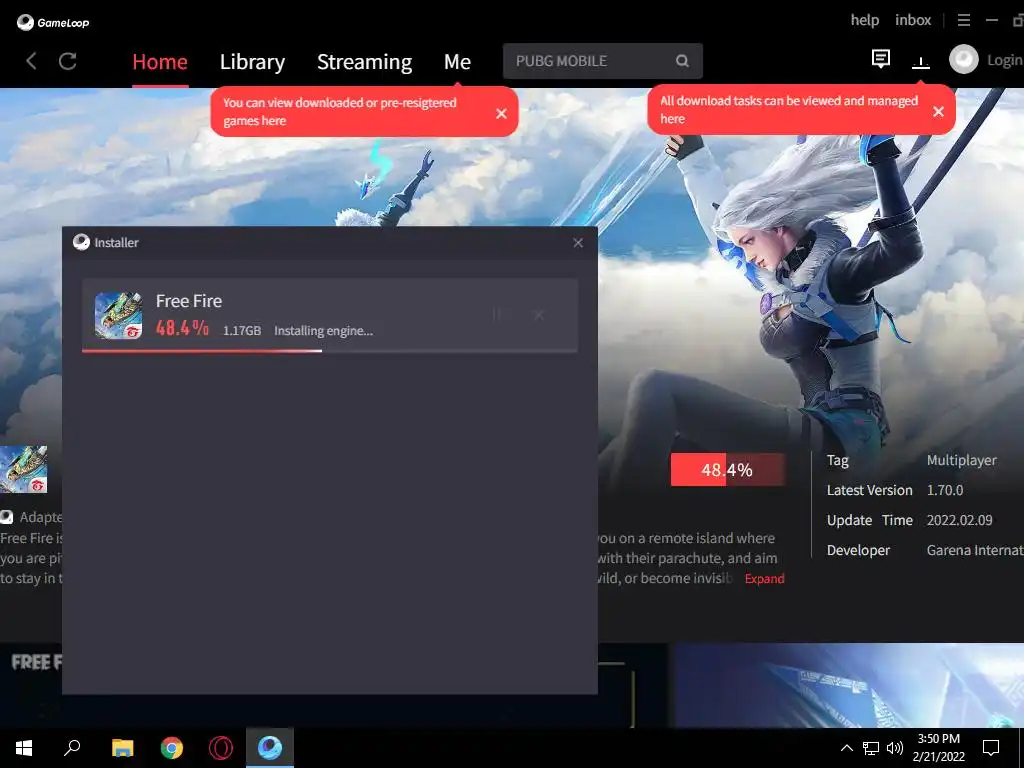
Task: Click the 1.70.0 version value
Action: (944, 490)
